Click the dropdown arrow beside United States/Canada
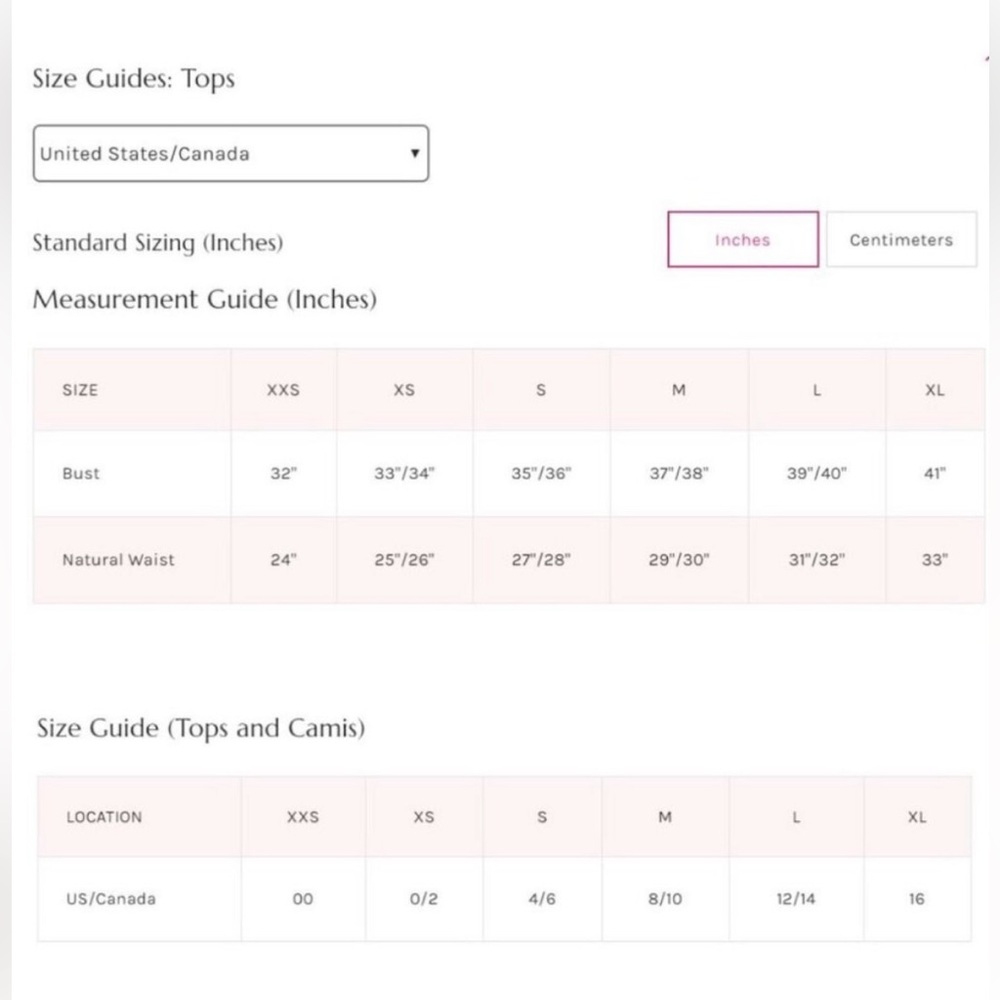 point(415,153)
